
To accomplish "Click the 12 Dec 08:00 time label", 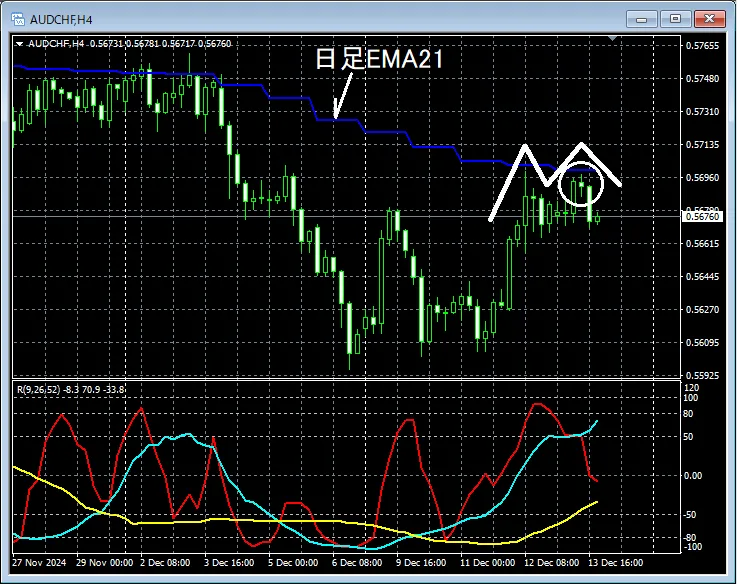I will tap(552, 563).
